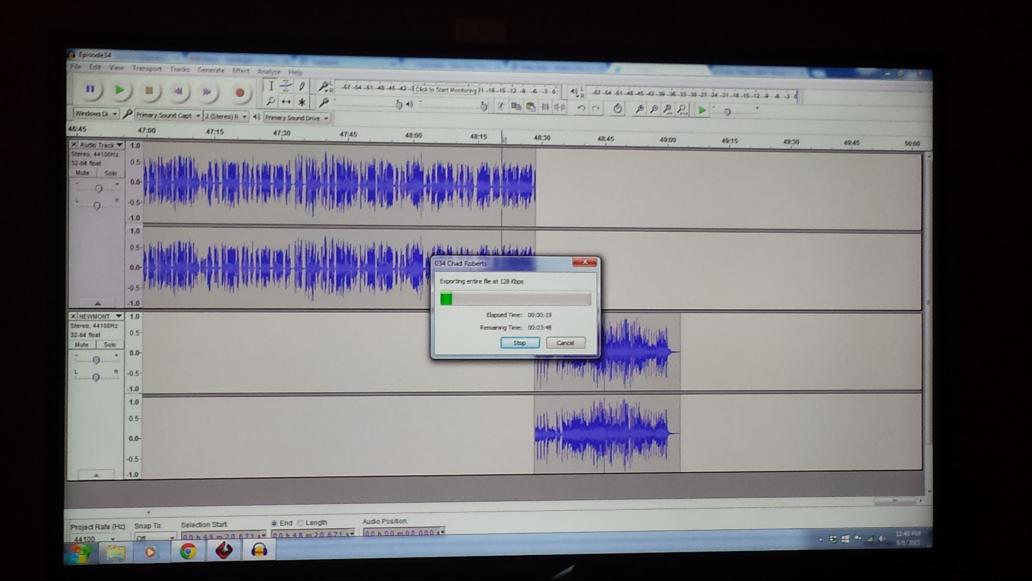Mute the Audio Track
The height and width of the screenshot is (581, 1032).
click(82, 172)
